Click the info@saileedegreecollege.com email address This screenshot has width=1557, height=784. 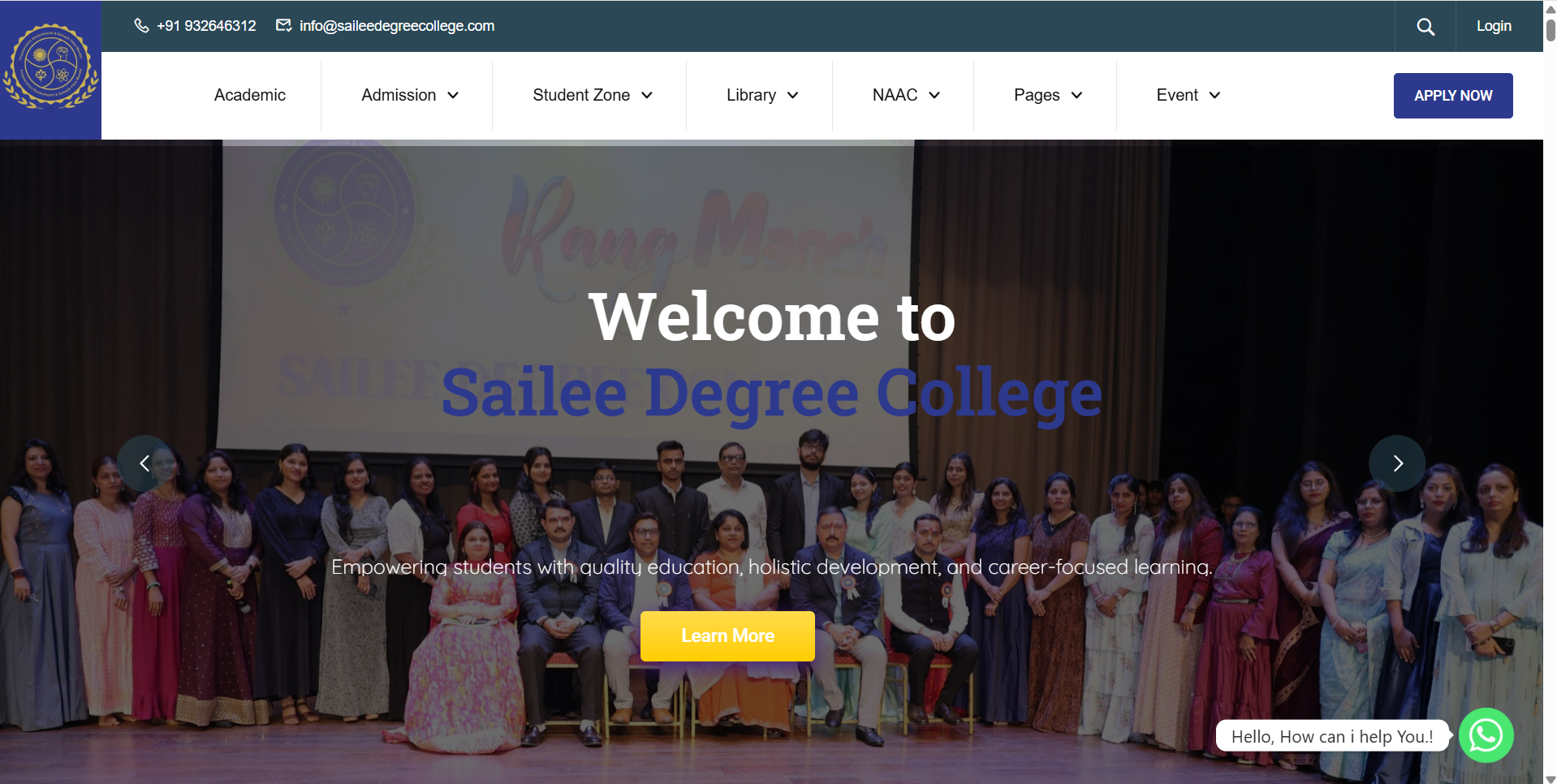tap(397, 26)
